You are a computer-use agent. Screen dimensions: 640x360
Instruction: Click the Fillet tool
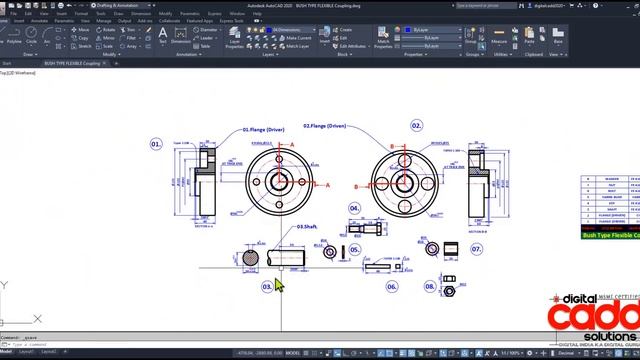(128, 38)
